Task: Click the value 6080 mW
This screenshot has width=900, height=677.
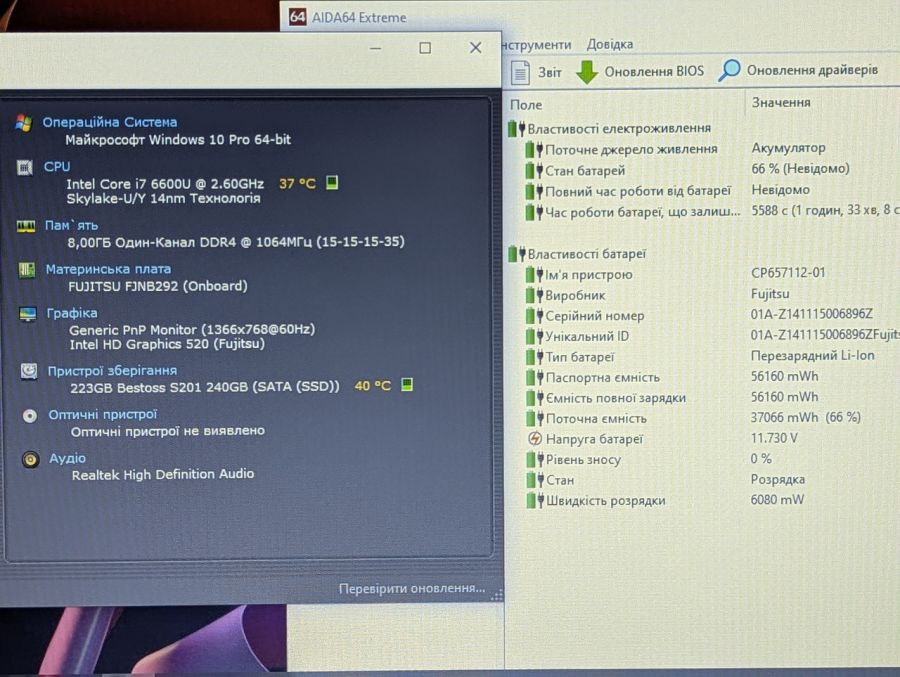Action: (x=777, y=500)
